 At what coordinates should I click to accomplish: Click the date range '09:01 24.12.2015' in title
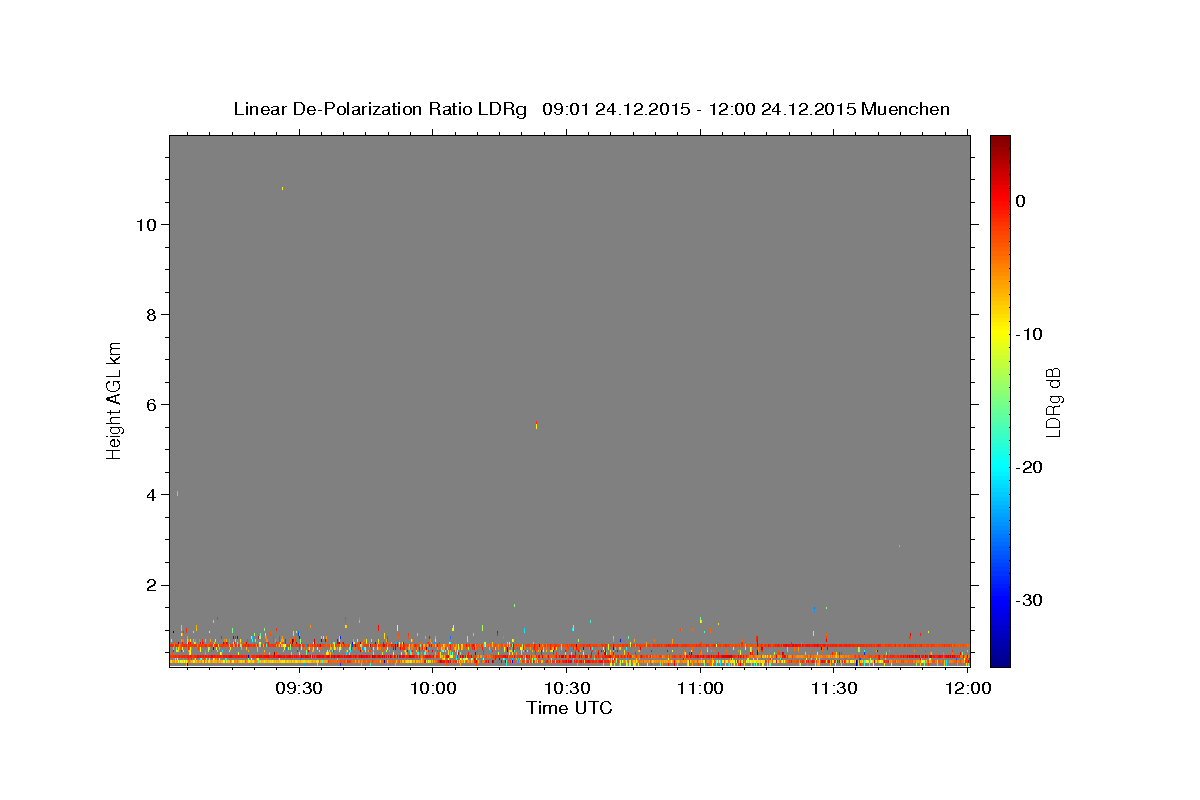615,109
